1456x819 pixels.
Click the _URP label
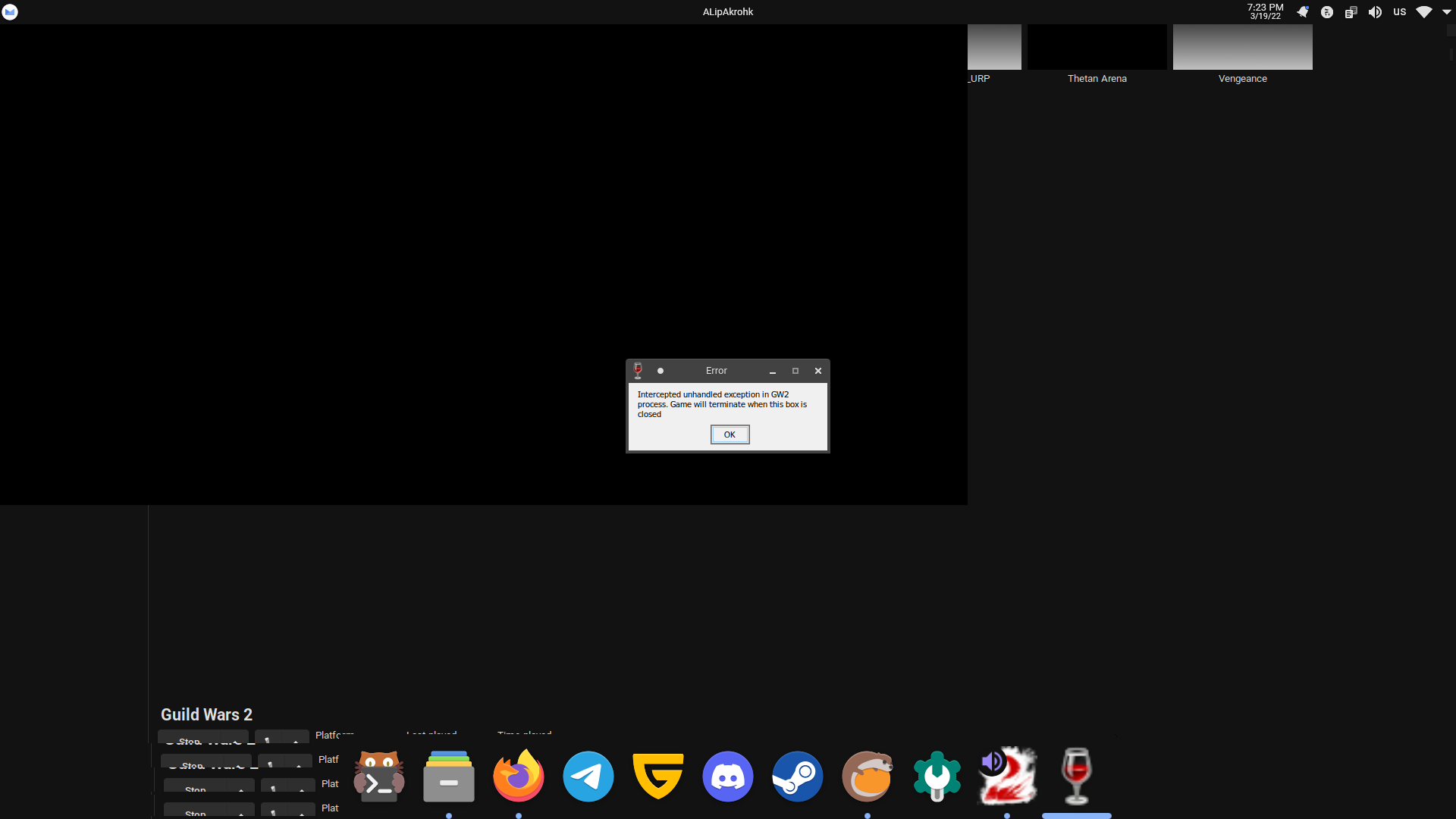pyautogui.click(x=979, y=79)
